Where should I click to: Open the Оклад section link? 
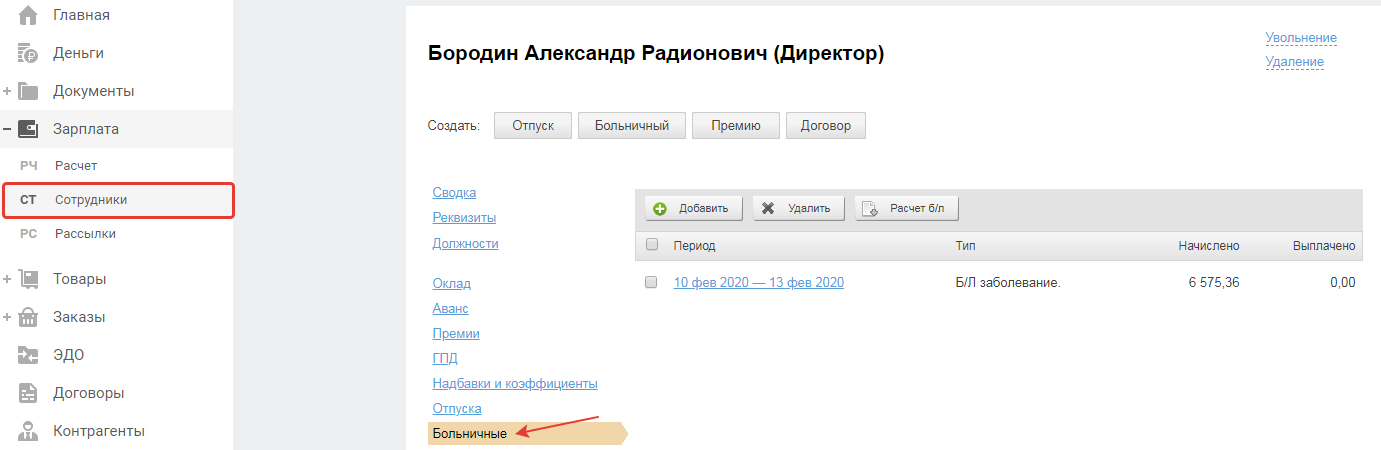451,284
